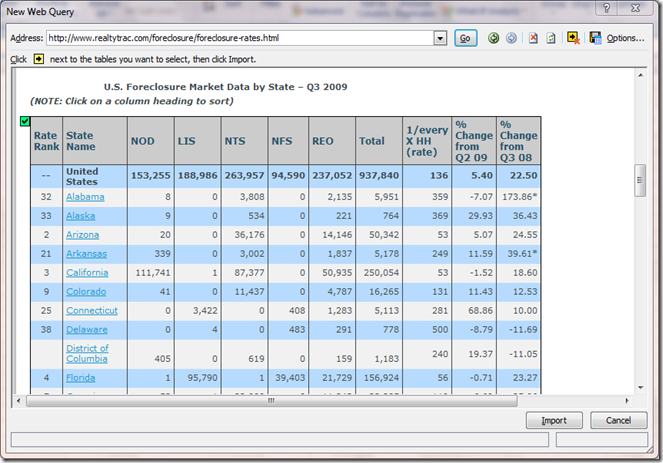The width and height of the screenshot is (663, 463).
Task: Click the Import button
Action: point(554,420)
